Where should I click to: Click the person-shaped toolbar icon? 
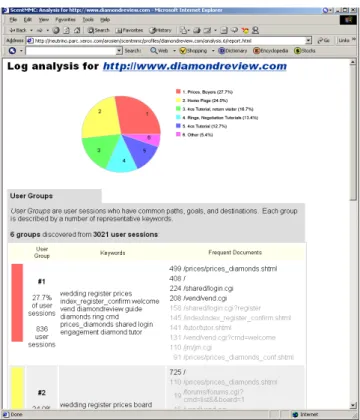255,30
